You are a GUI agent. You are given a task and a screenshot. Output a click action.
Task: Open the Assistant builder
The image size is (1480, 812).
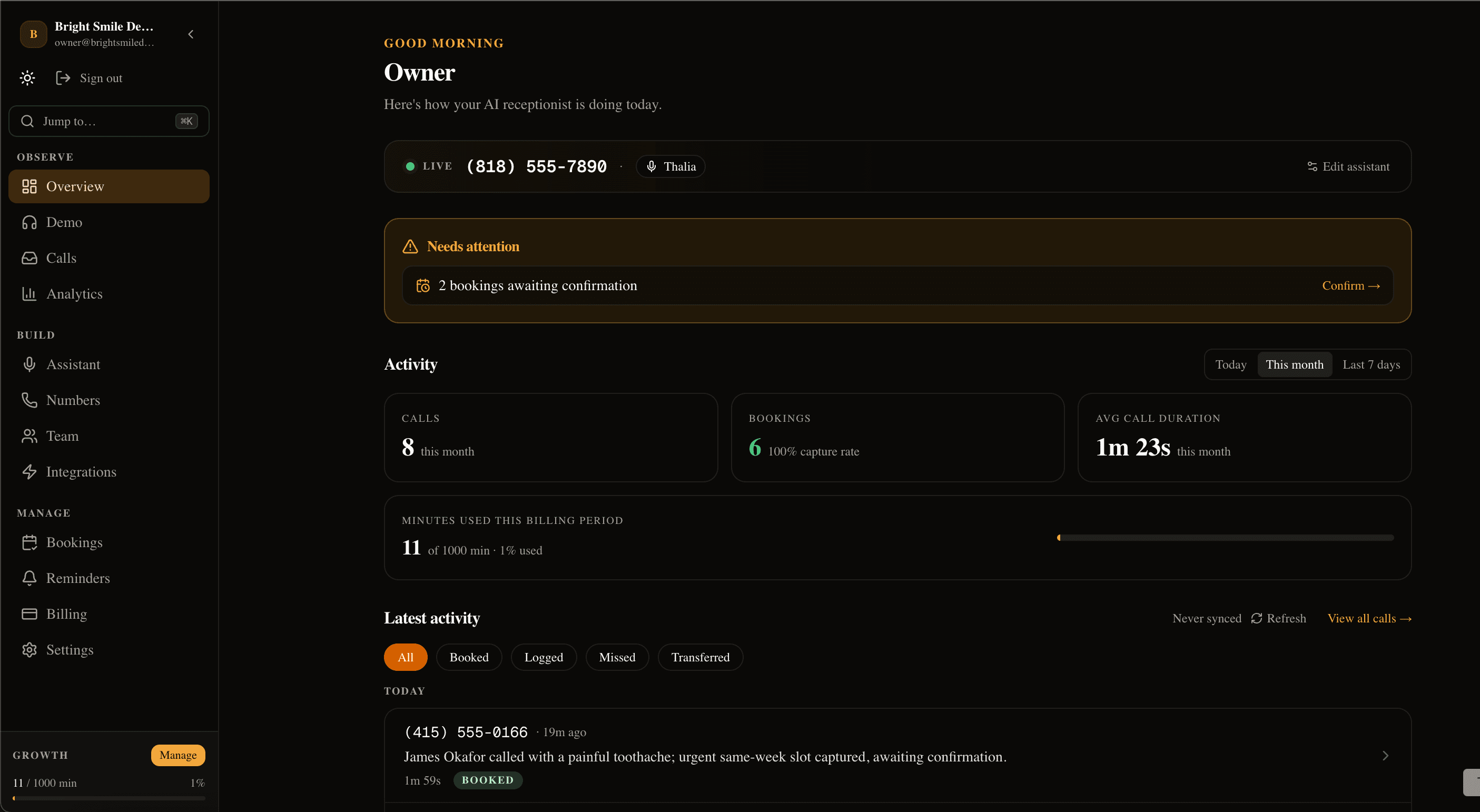click(x=109, y=364)
